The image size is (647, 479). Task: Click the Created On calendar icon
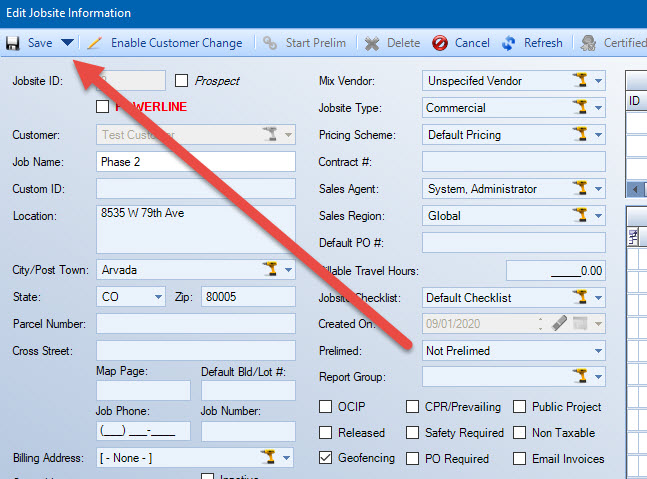point(580,323)
